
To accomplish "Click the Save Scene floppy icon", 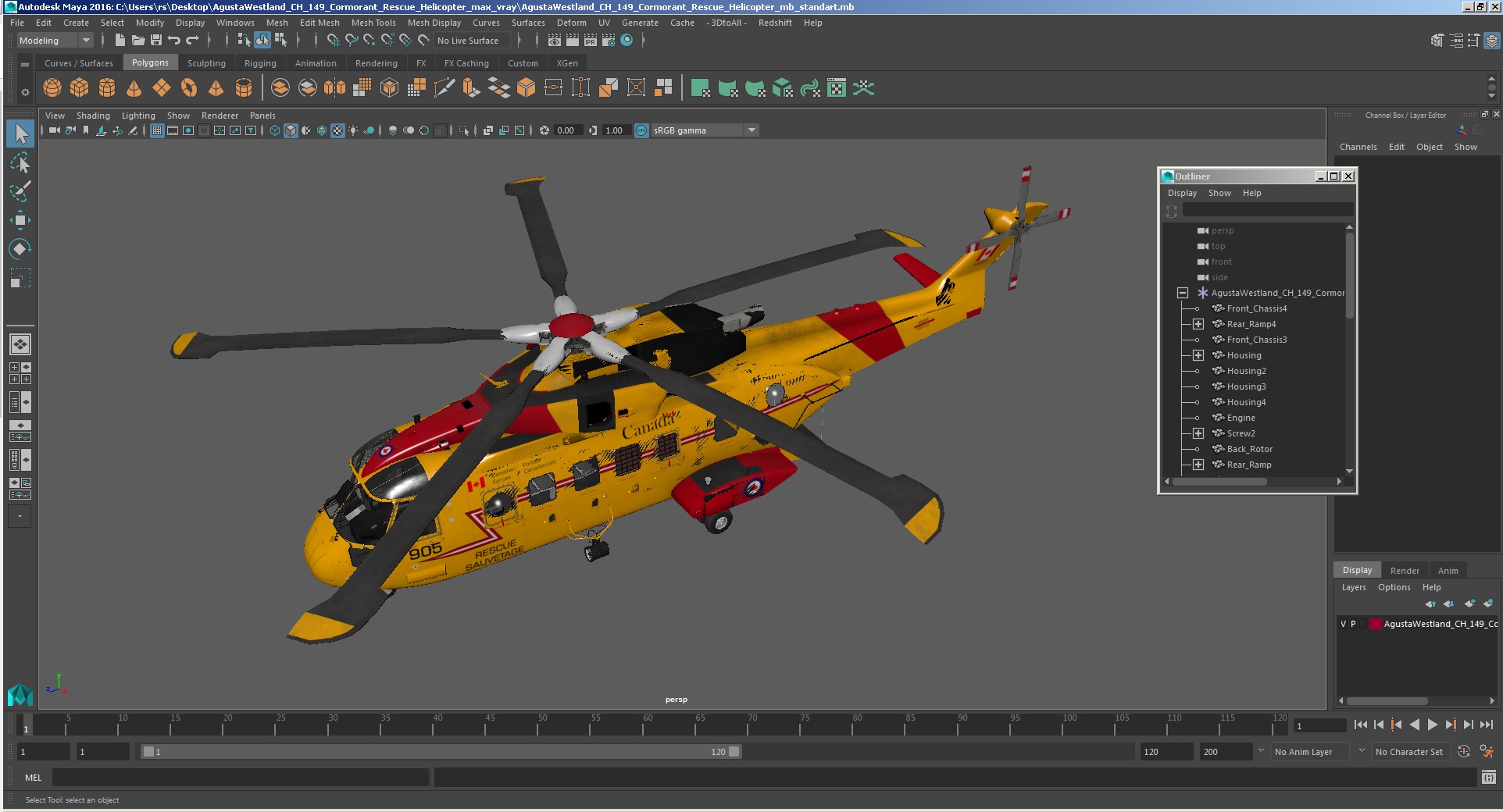I will [x=156, y=40].
